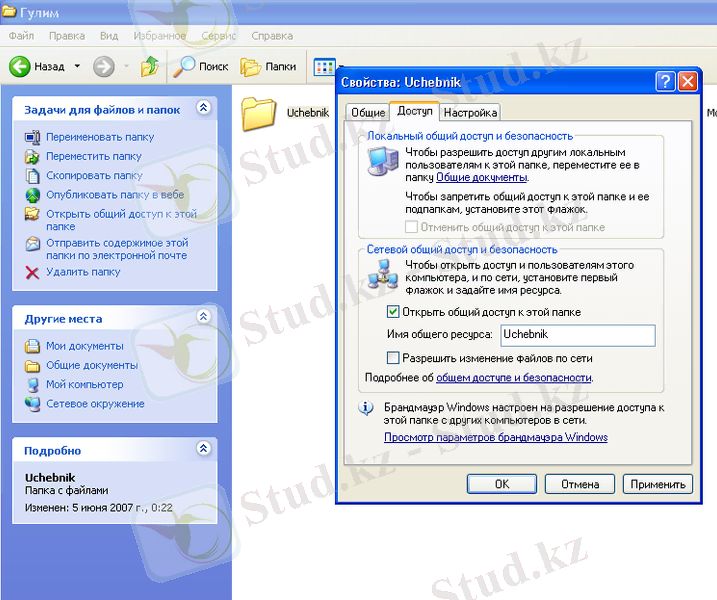Screen dimensions: 717x600
Task: Click the greyed Forward arrow button
Action: pyautogui.click(x=104, y=67)
